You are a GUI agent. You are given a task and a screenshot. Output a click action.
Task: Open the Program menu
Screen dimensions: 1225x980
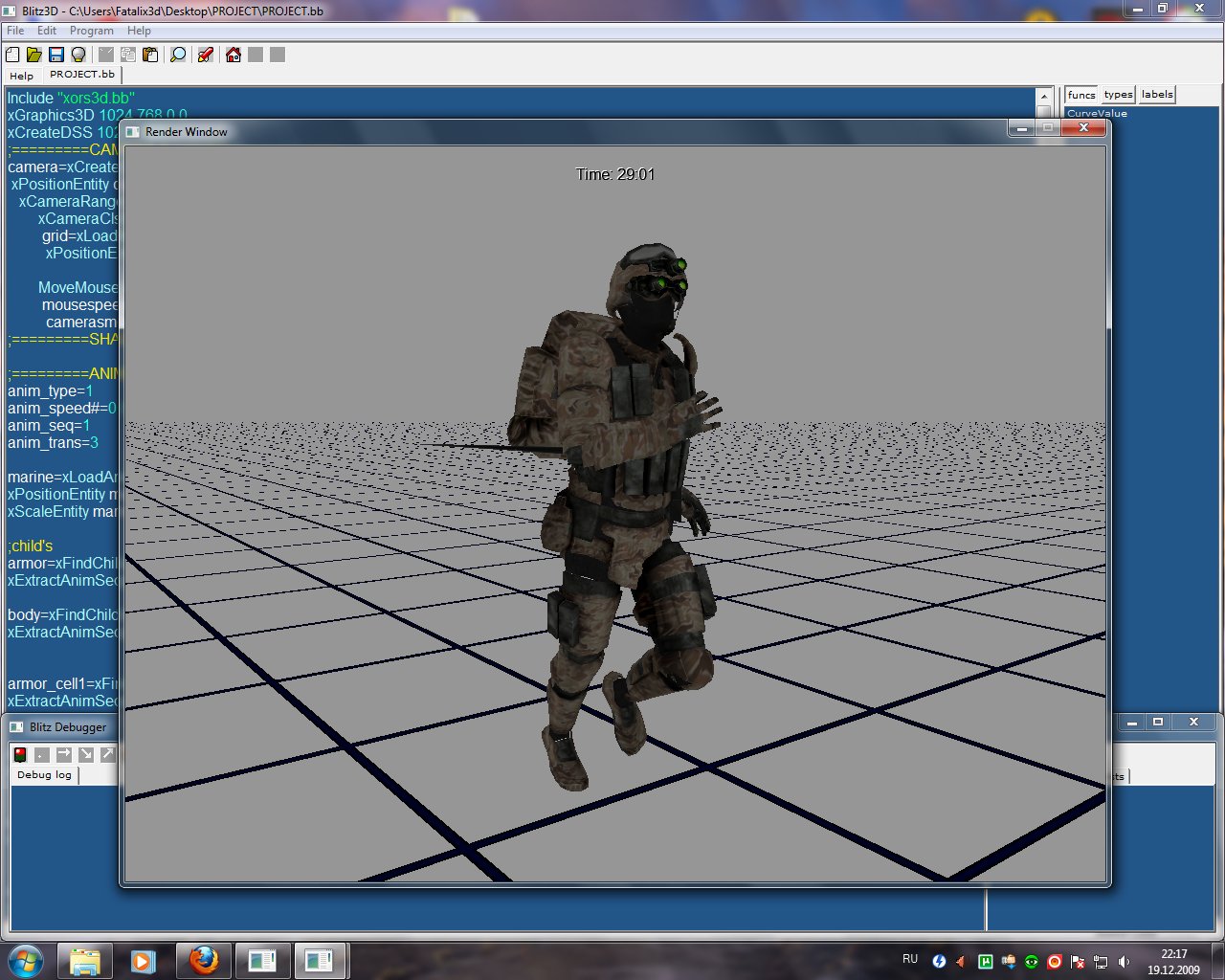[x=92, y=31]
